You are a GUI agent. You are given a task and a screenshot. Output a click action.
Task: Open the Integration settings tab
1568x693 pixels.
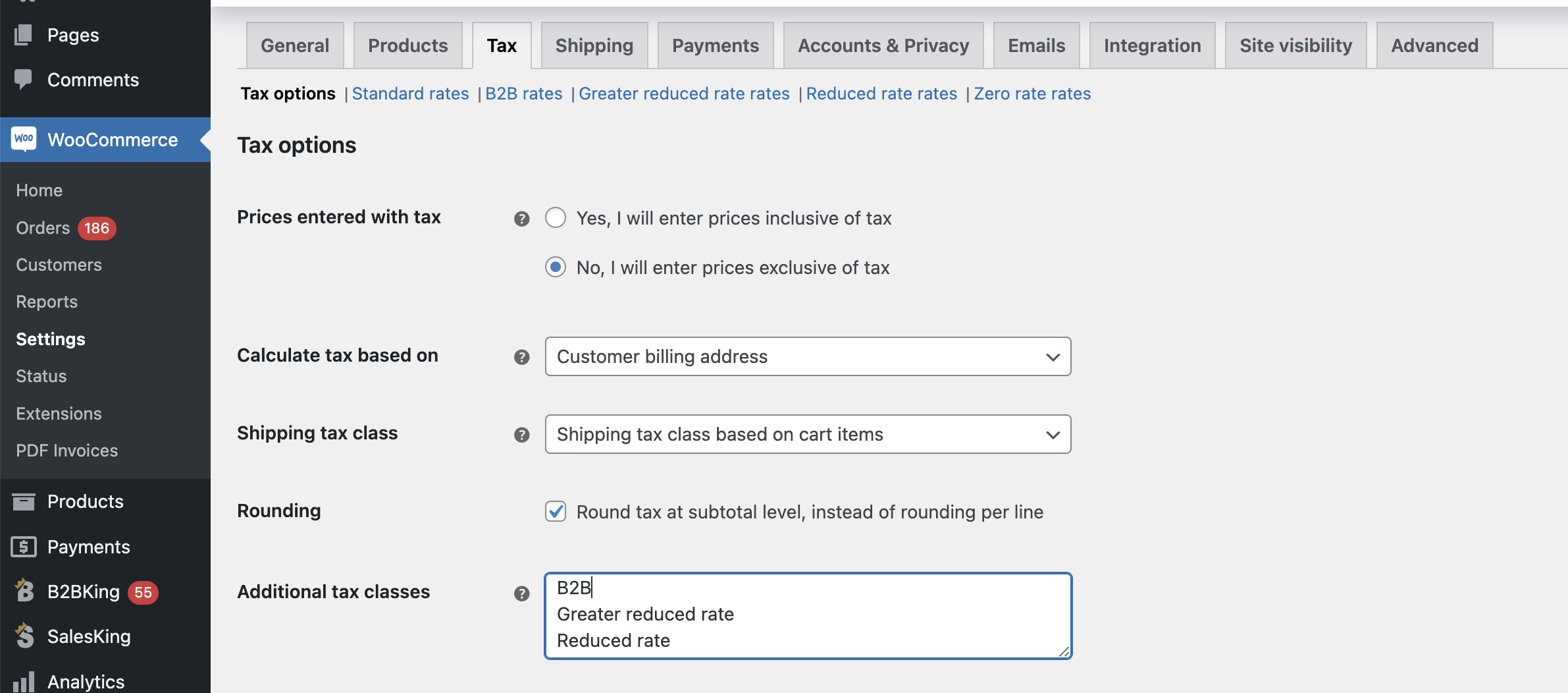[1153, 45]
